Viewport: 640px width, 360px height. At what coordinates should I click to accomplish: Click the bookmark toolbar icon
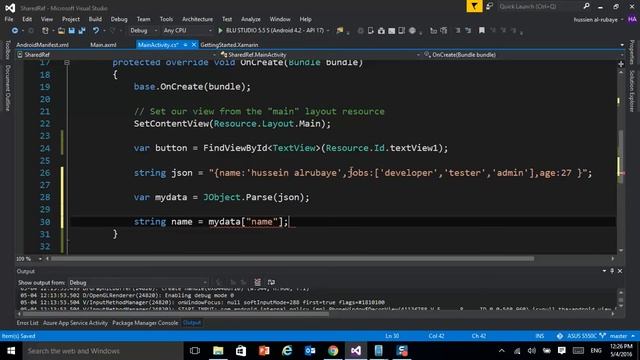click(x=482, y=31)
